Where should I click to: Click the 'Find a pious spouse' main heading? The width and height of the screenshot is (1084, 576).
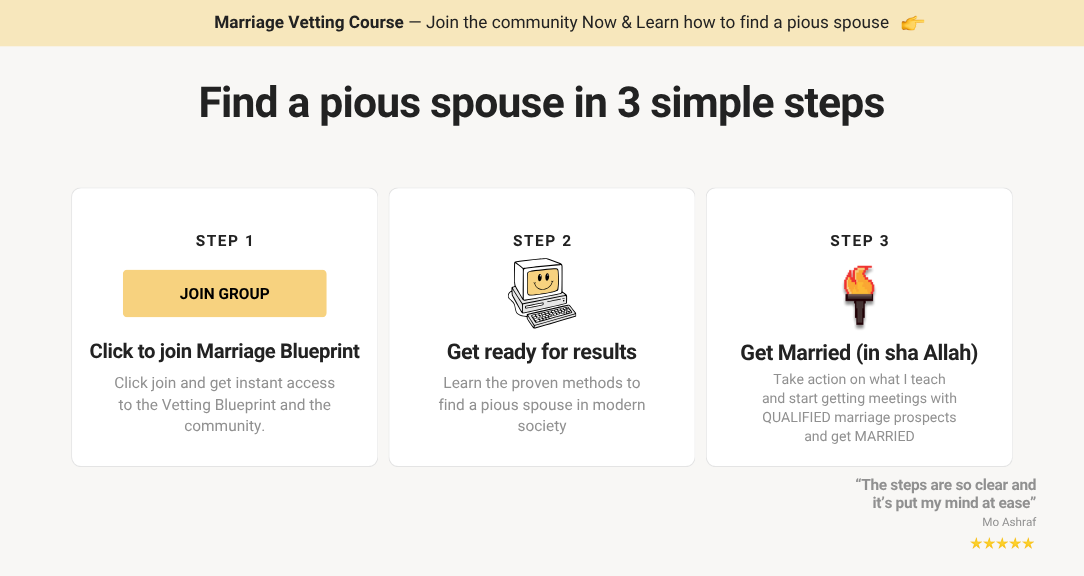pos(541,103)
